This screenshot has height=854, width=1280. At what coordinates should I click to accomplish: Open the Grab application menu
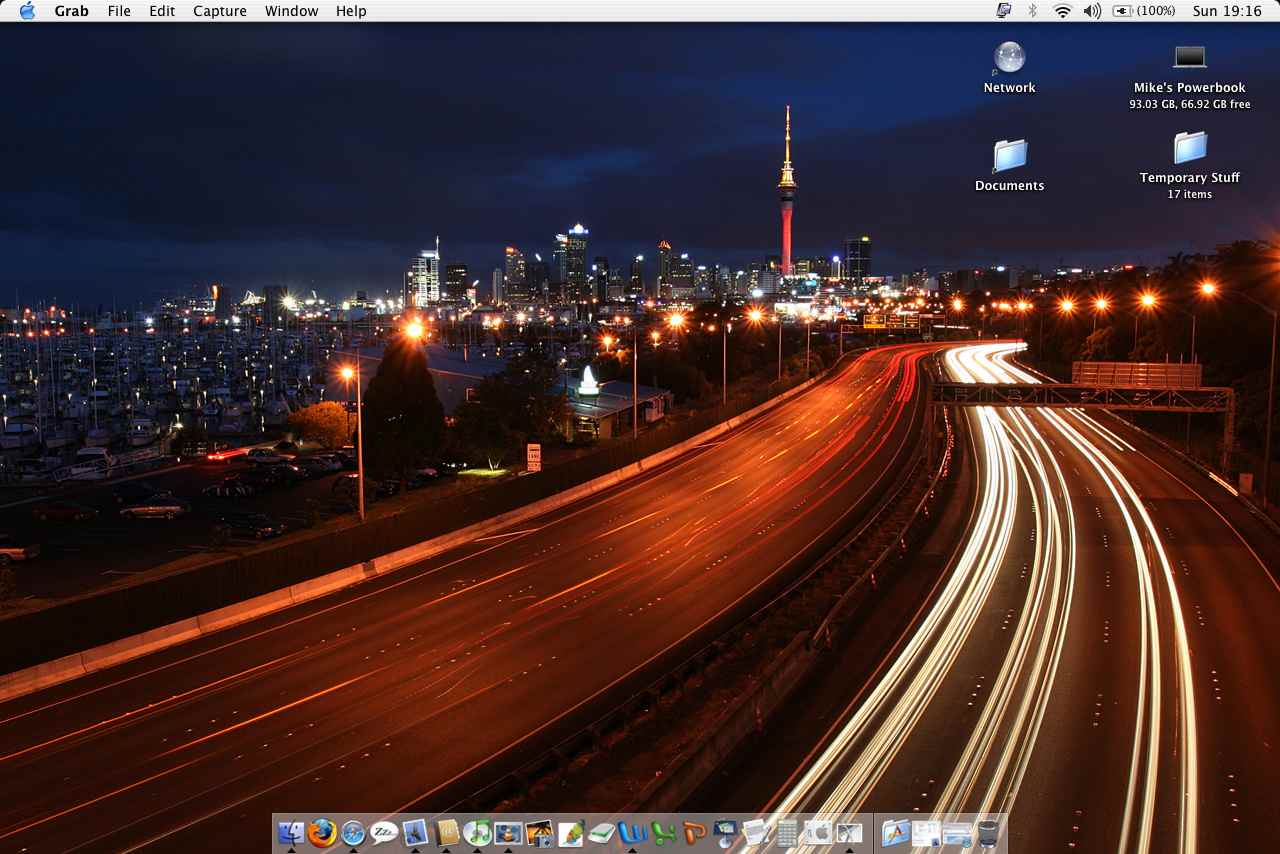tap(71, 11)
